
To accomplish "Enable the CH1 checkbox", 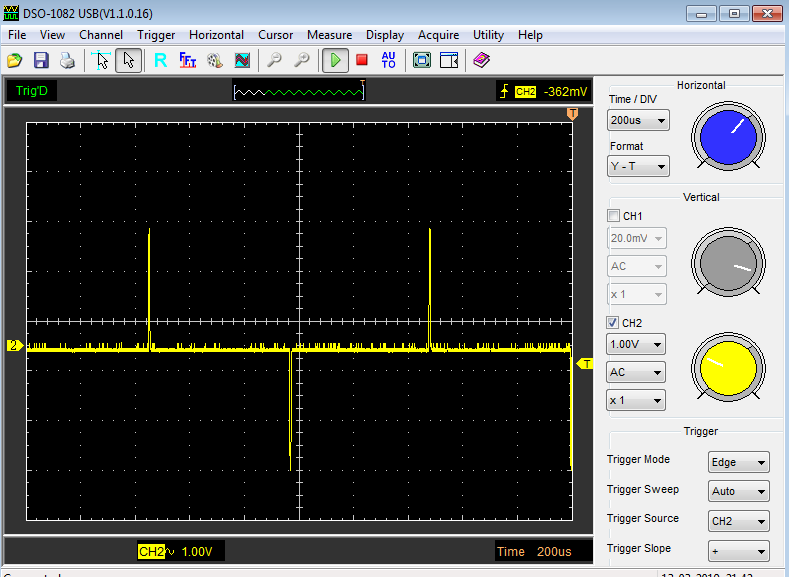I will pos(613,216).
